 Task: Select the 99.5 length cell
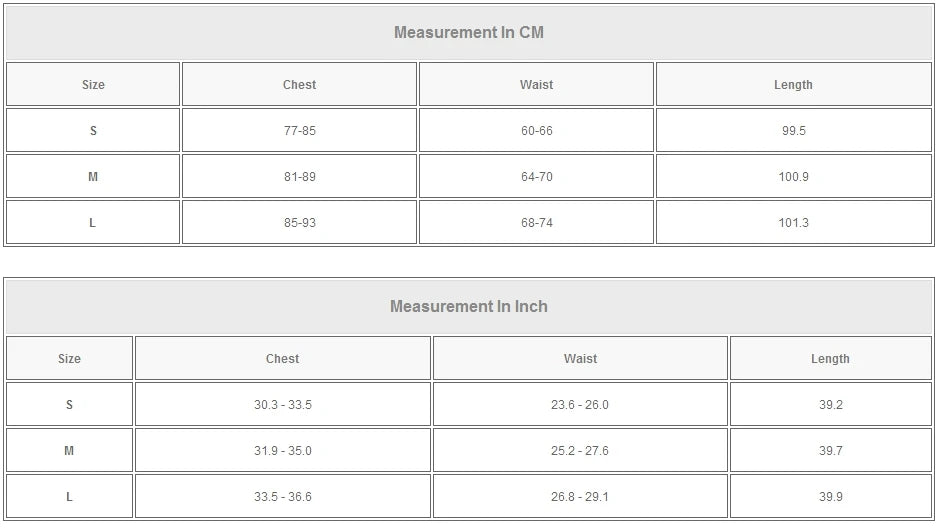pyautogui.click(x=793, y=131)
